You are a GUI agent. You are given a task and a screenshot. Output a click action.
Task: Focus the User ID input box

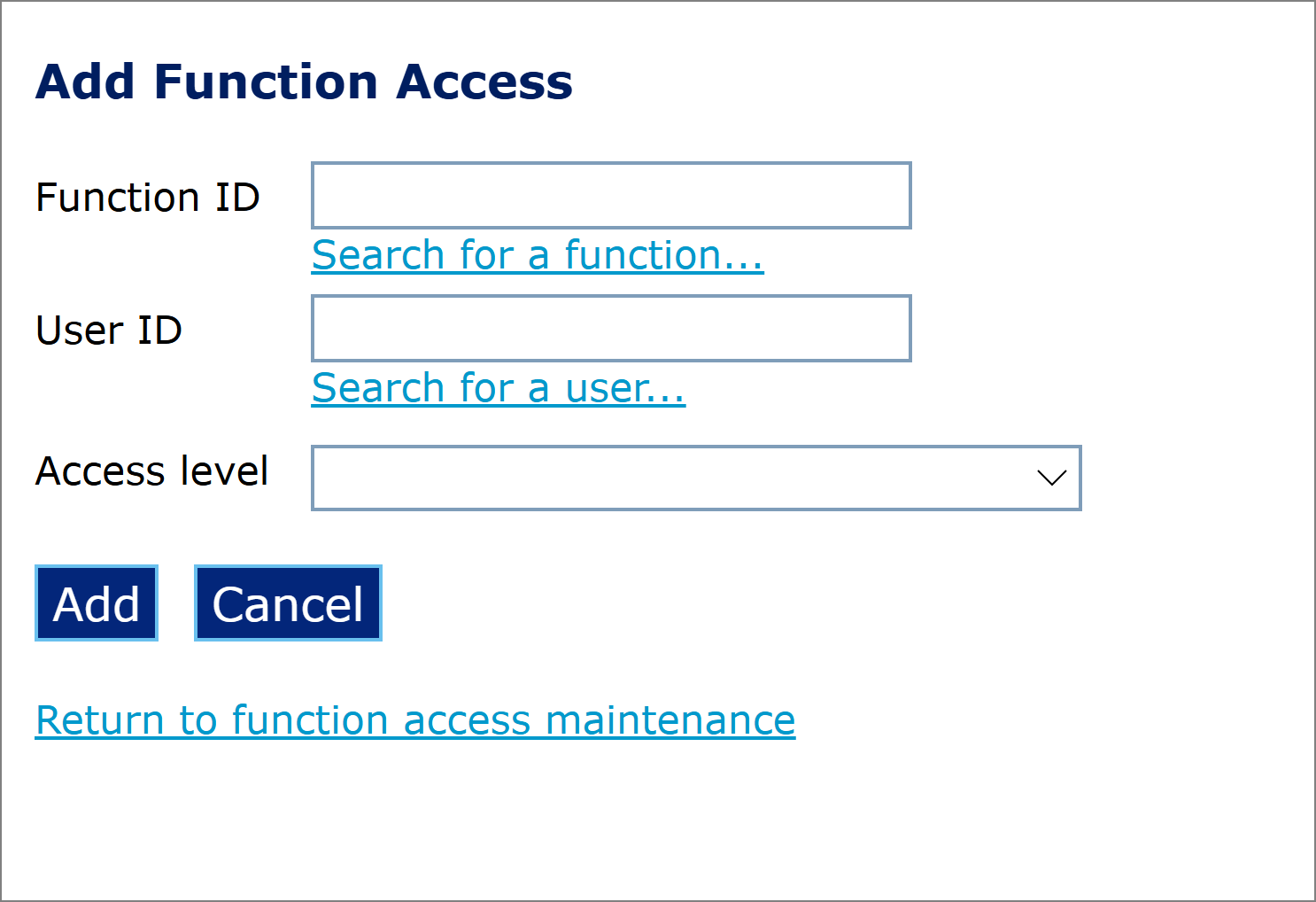coord(611,329)
